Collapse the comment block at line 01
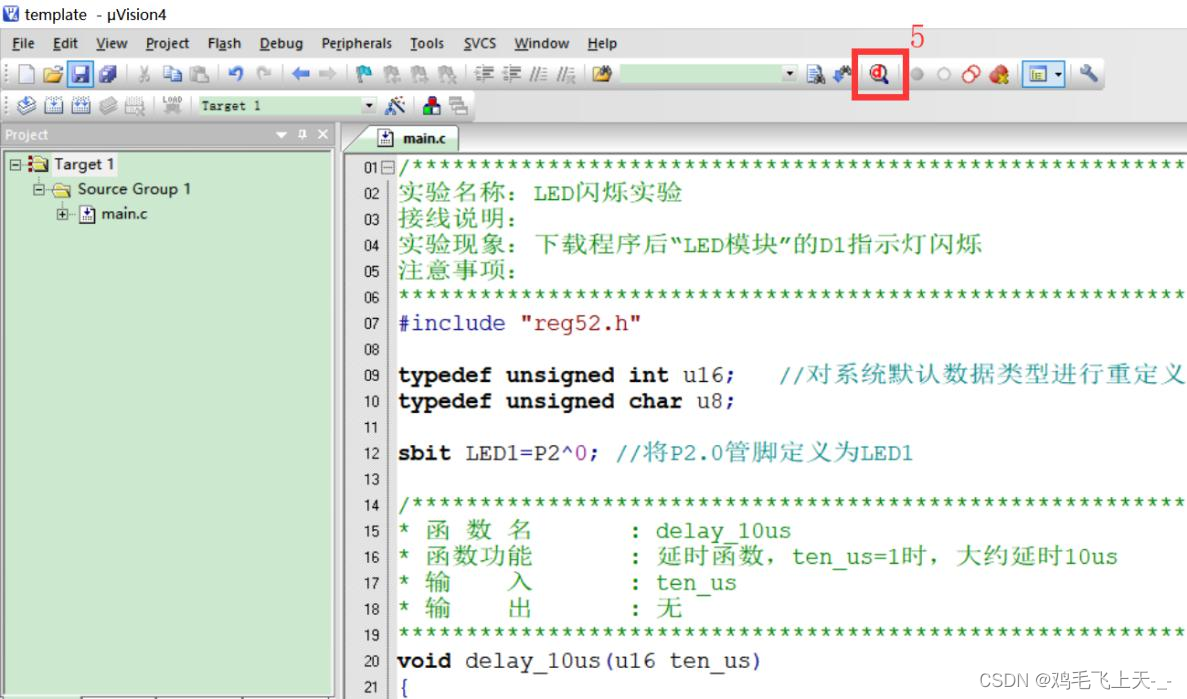The height and width of the screenshot is (699, 1187). click(387, 167)
